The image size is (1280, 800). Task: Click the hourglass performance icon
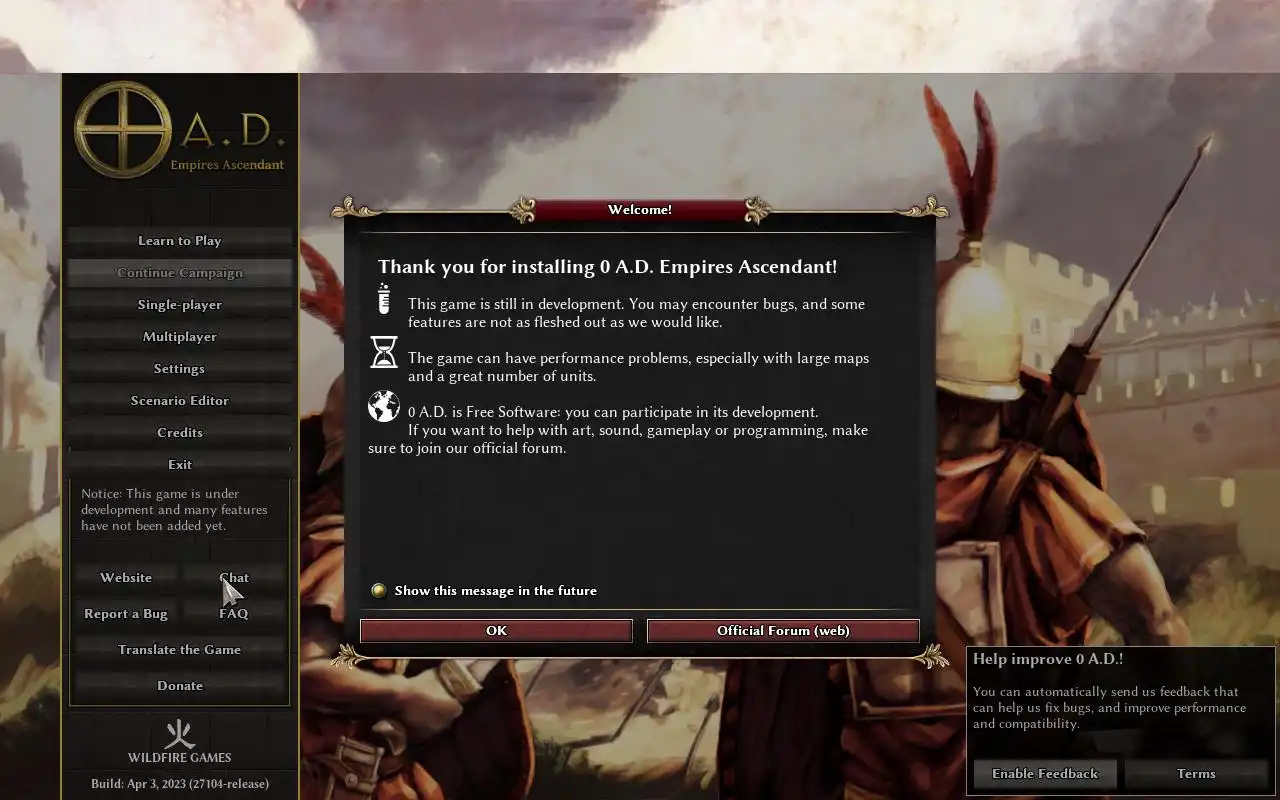383,352
